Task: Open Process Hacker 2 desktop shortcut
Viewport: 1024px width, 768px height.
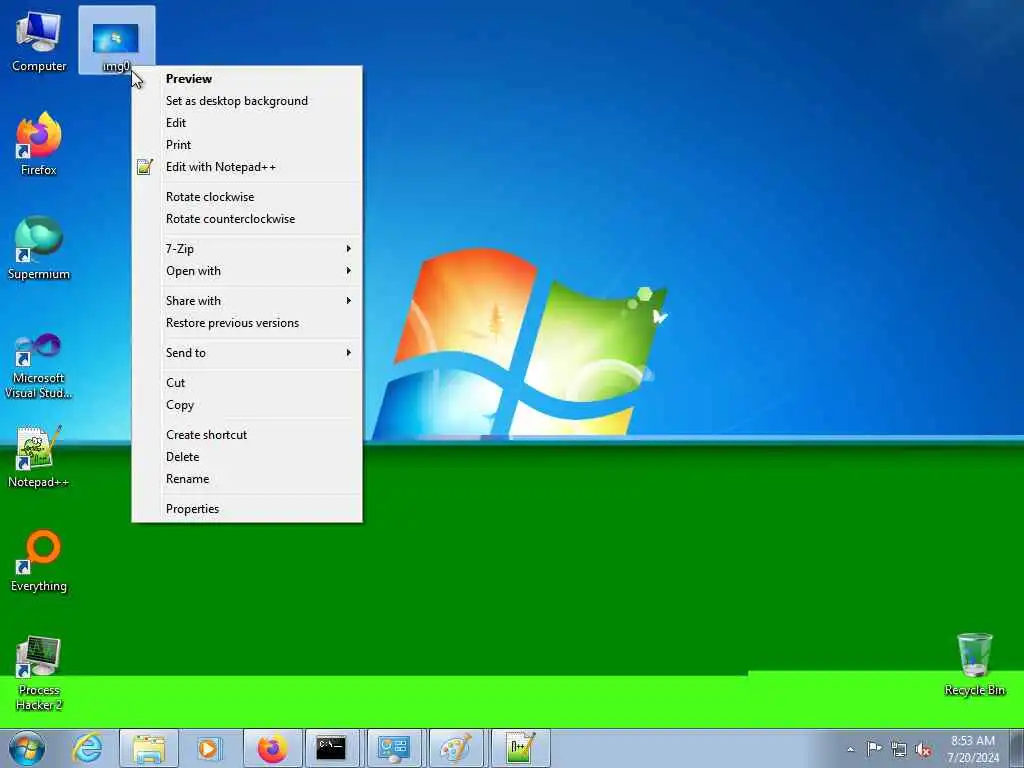Action: pyautogui.click(x=39, y=673)
